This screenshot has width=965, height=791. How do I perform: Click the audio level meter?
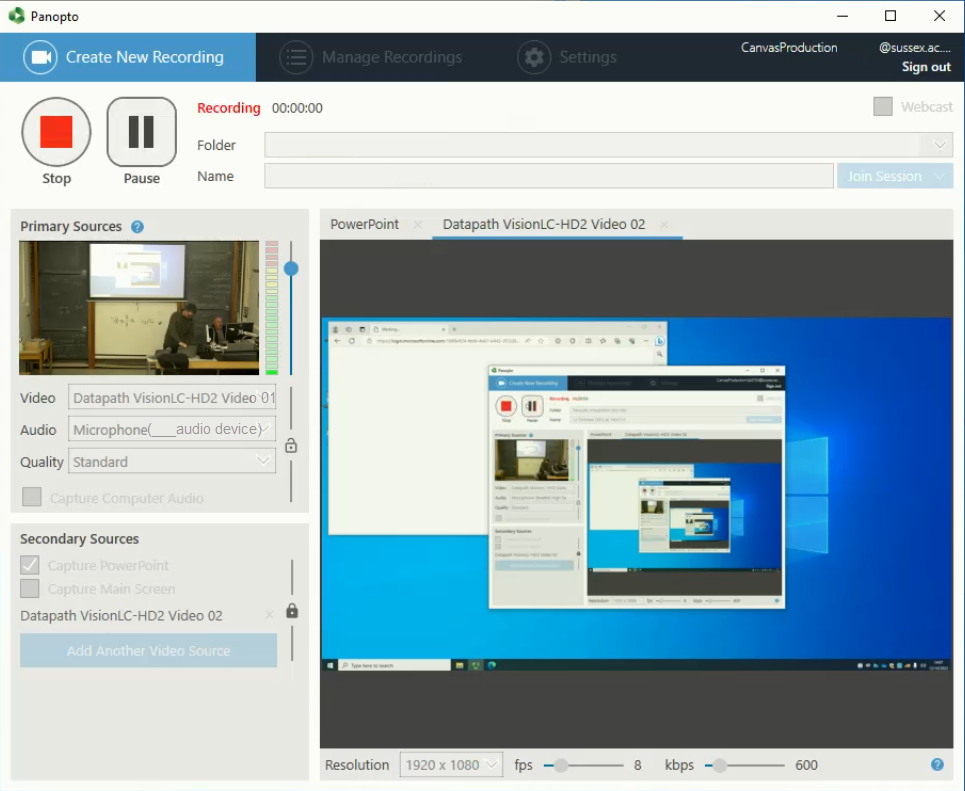pyautogui.click(x=271, y=308)
